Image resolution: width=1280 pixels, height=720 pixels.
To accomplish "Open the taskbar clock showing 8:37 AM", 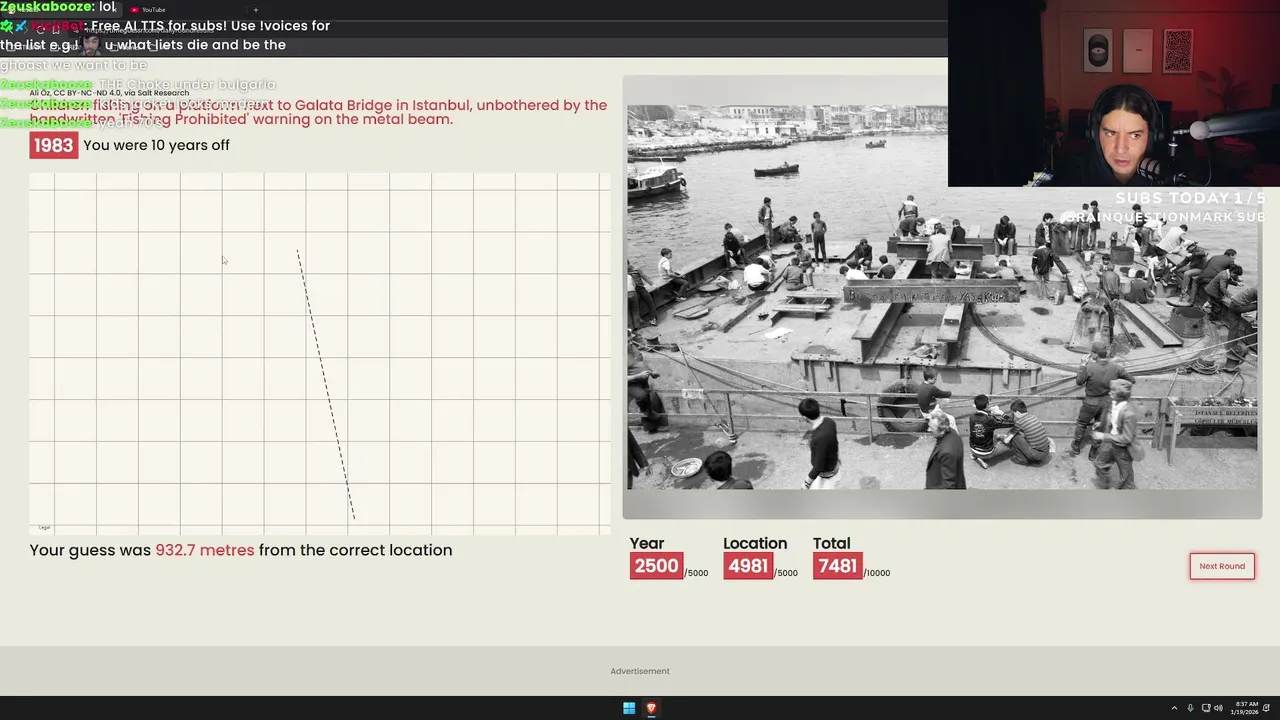I will pos(1246,708).
